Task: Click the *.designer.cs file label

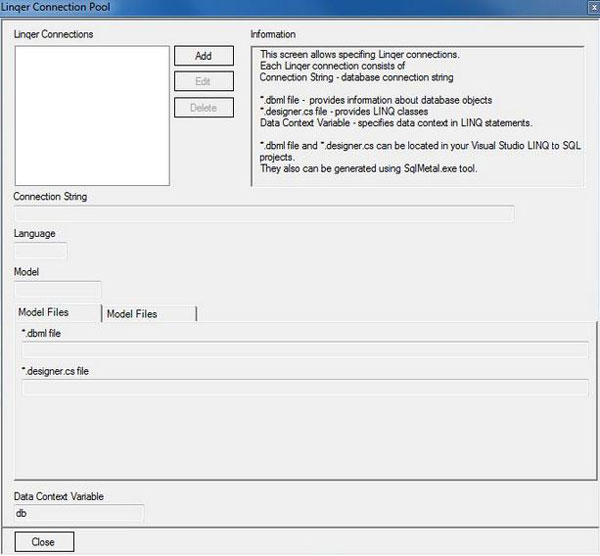Action: point(56,371)
